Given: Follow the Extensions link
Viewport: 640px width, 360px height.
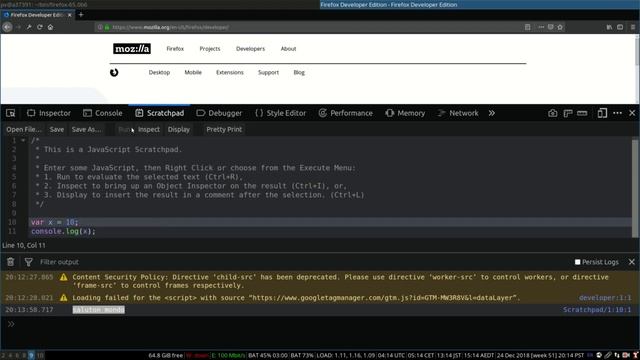Looking at the screenshot, I should click(230, 72).
